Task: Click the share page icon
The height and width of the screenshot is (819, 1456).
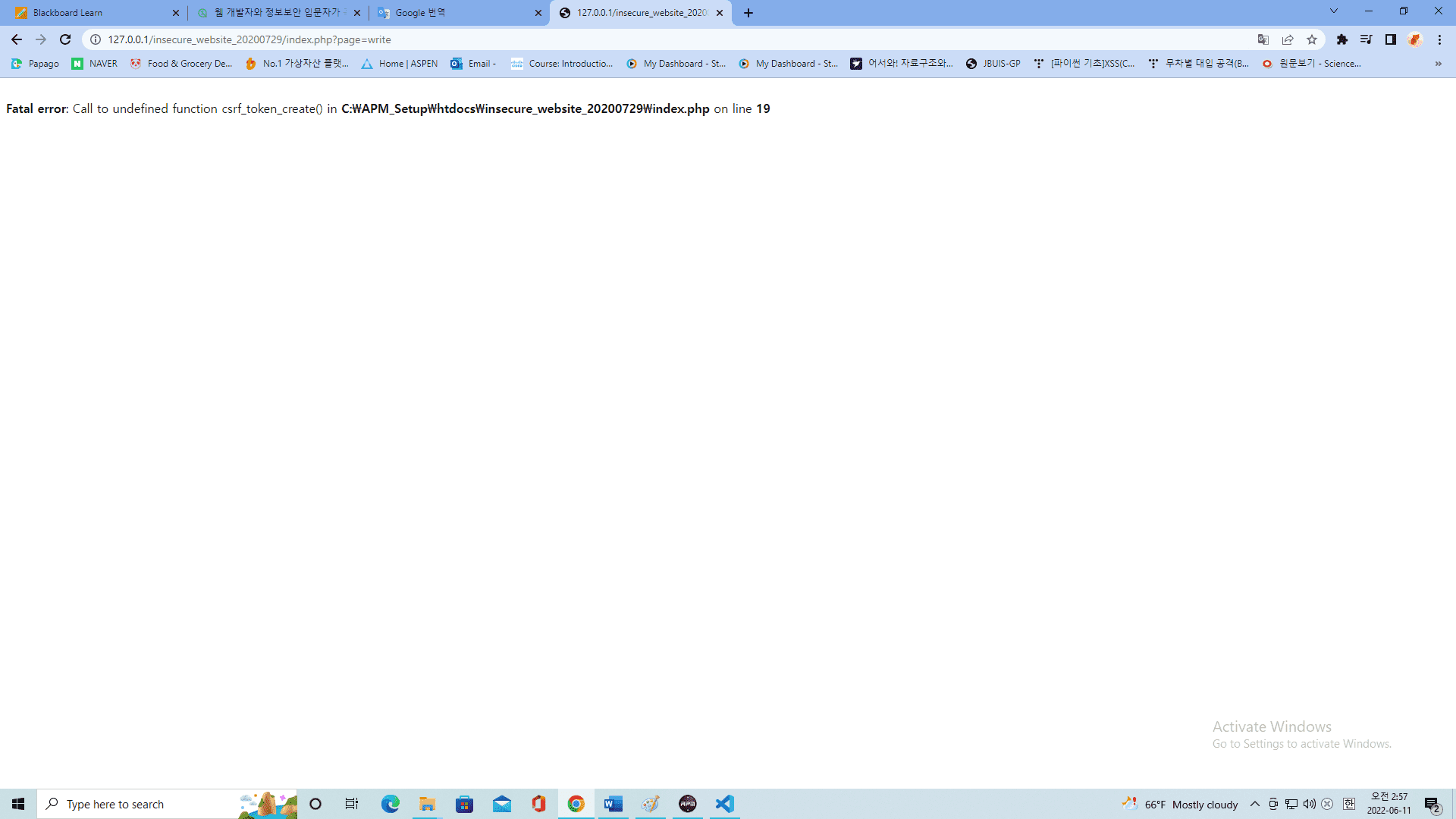Action: (x=1288, y=39)
